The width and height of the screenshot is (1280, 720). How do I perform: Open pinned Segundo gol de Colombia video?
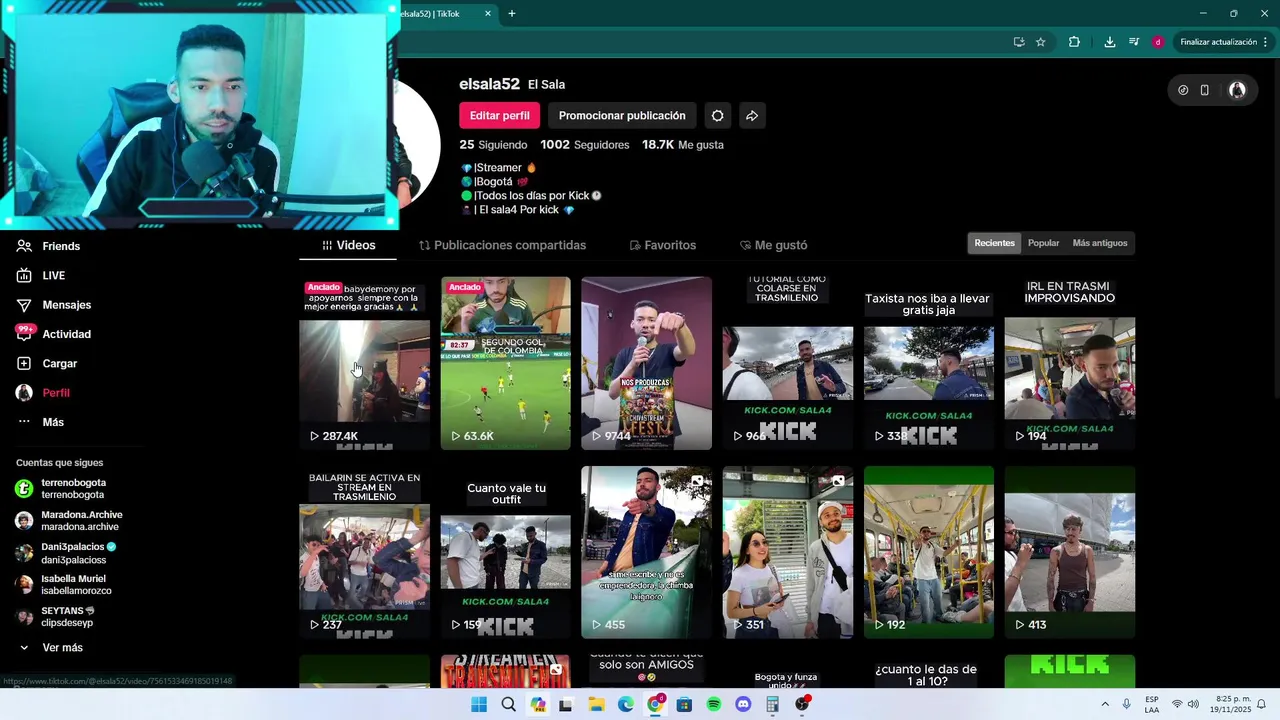tap(505, 363)
